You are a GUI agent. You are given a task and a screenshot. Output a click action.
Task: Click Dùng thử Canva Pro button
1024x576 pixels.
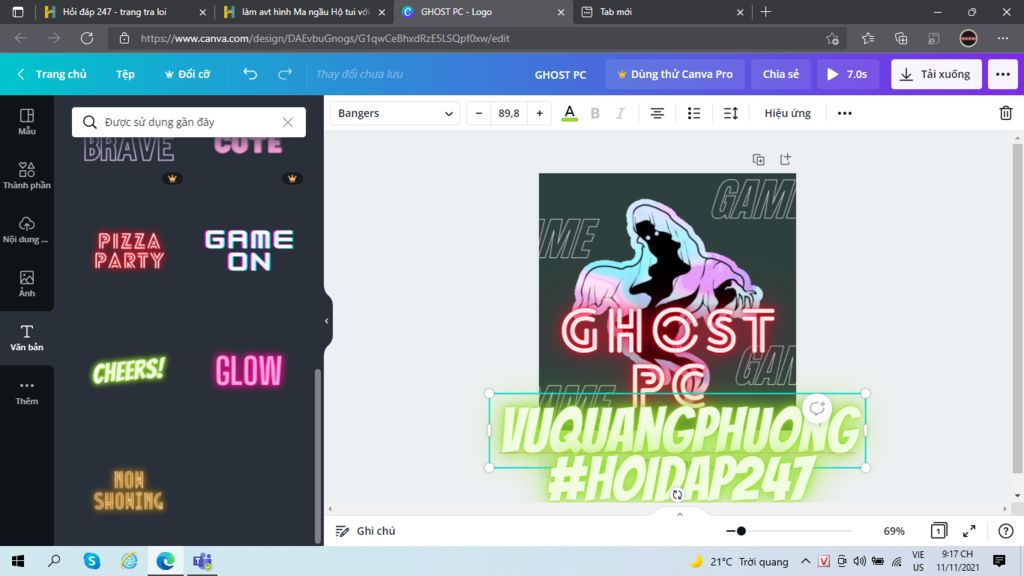675,74
